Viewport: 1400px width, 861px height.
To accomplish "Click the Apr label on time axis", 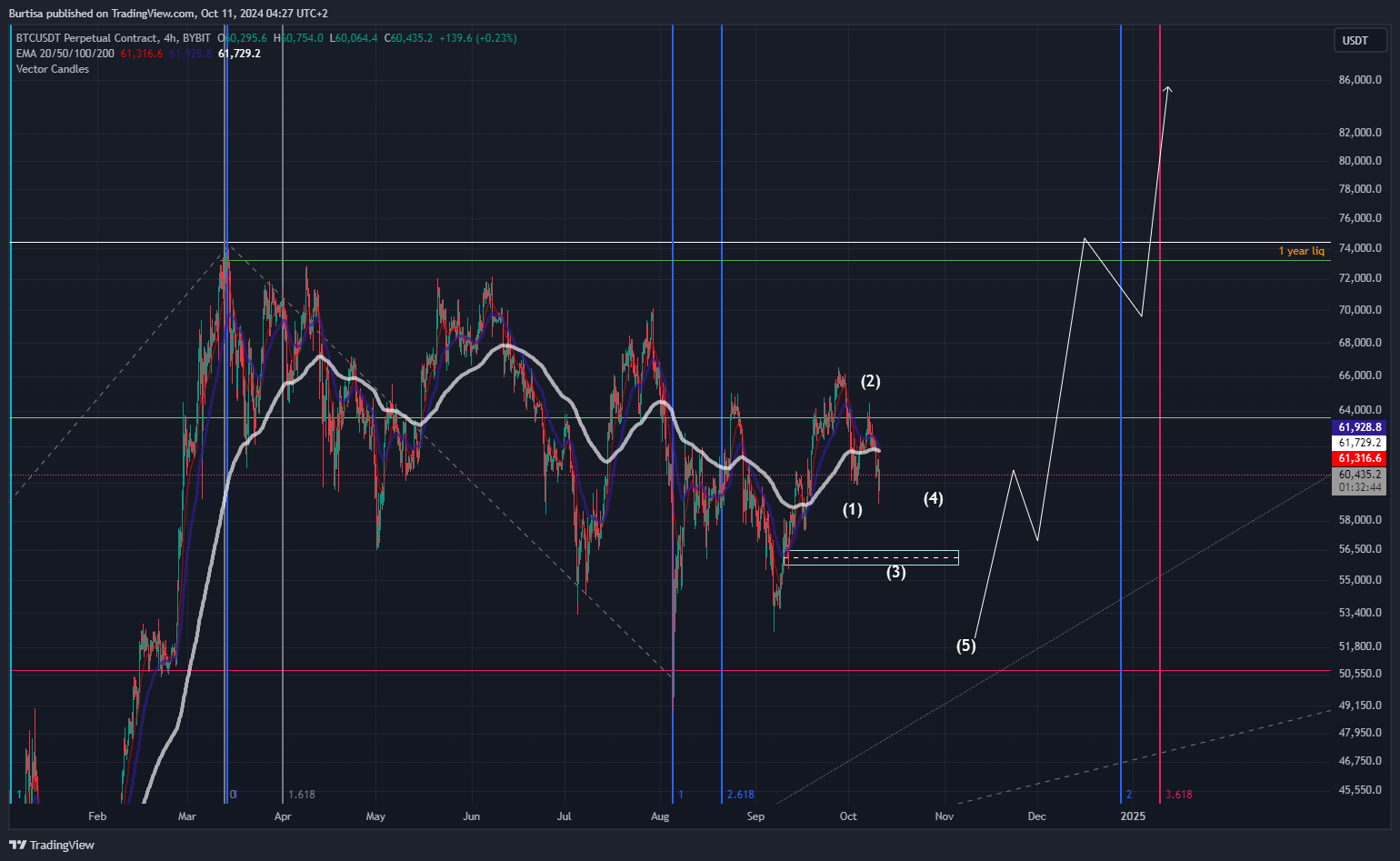I will pyautogui.click(x=283, y=816).
